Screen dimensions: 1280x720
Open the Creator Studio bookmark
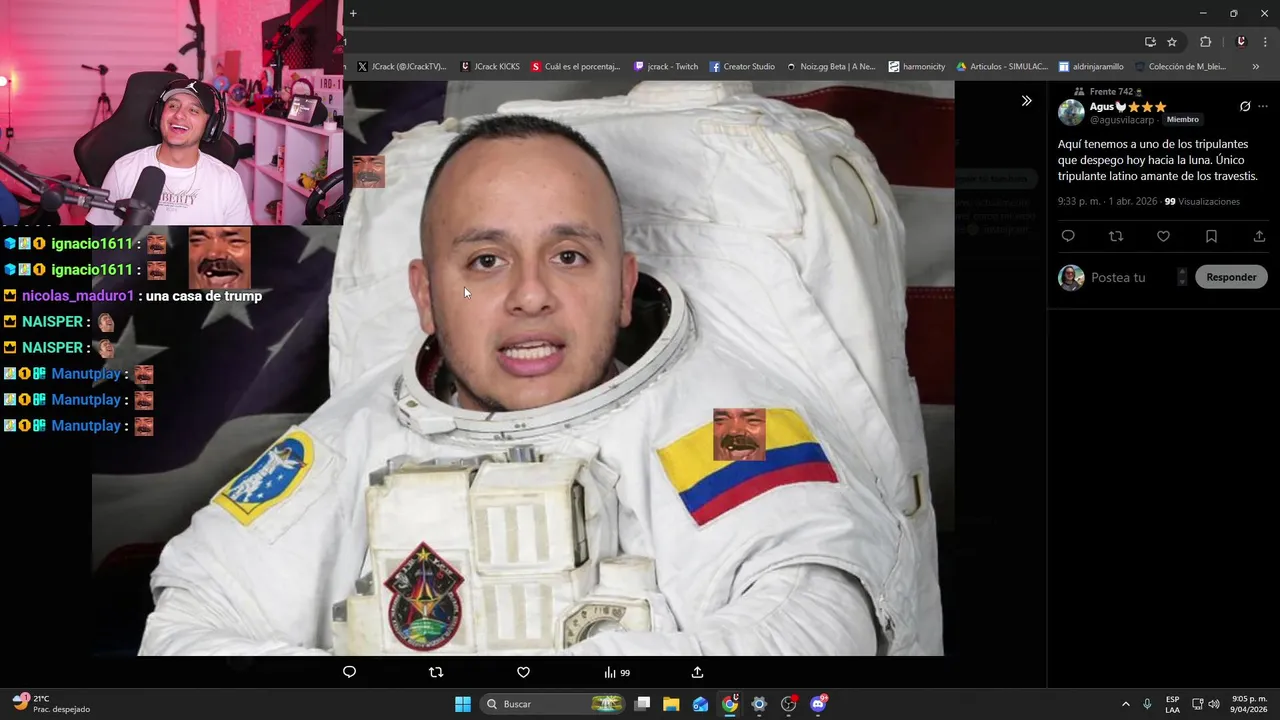[x=742, y=67]
